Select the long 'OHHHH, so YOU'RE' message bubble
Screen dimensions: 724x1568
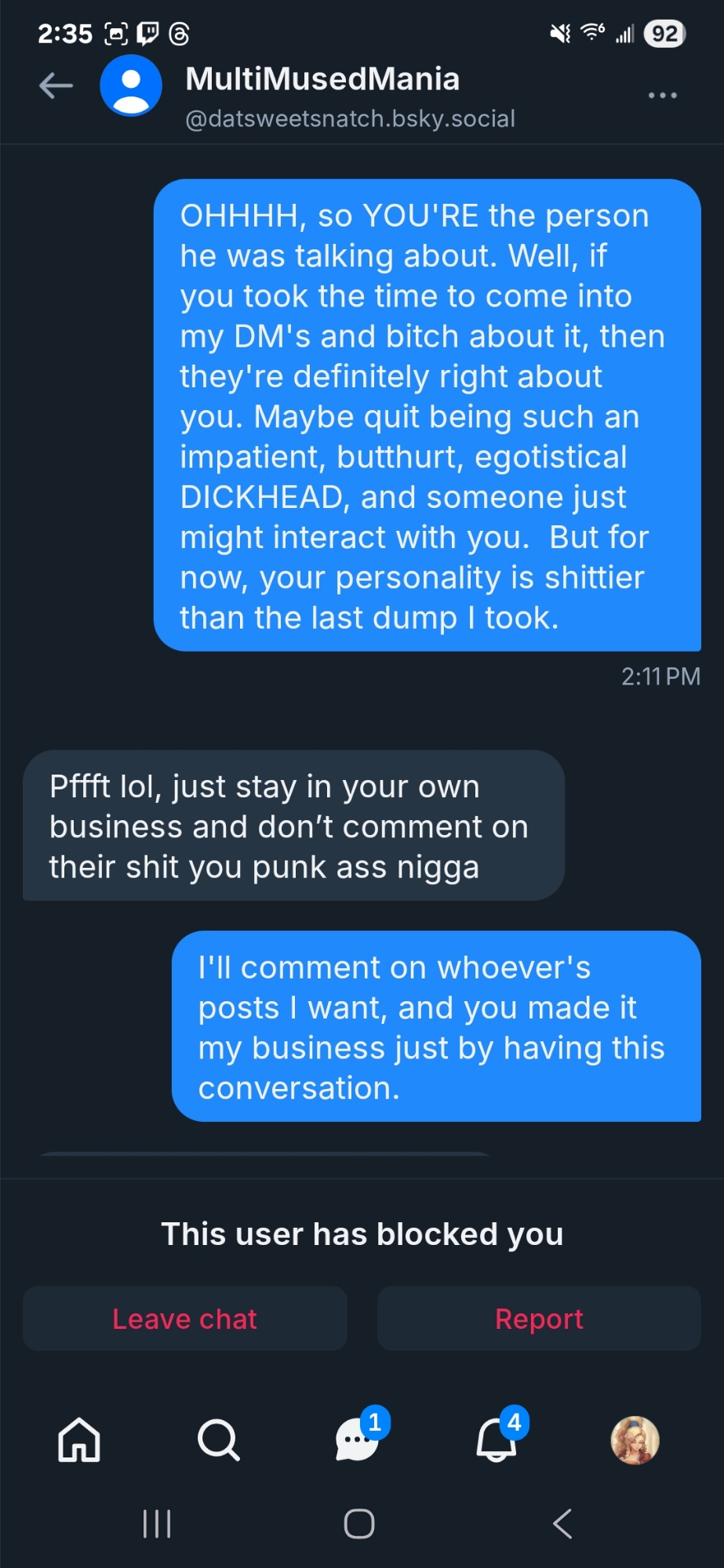coord(427,415)
